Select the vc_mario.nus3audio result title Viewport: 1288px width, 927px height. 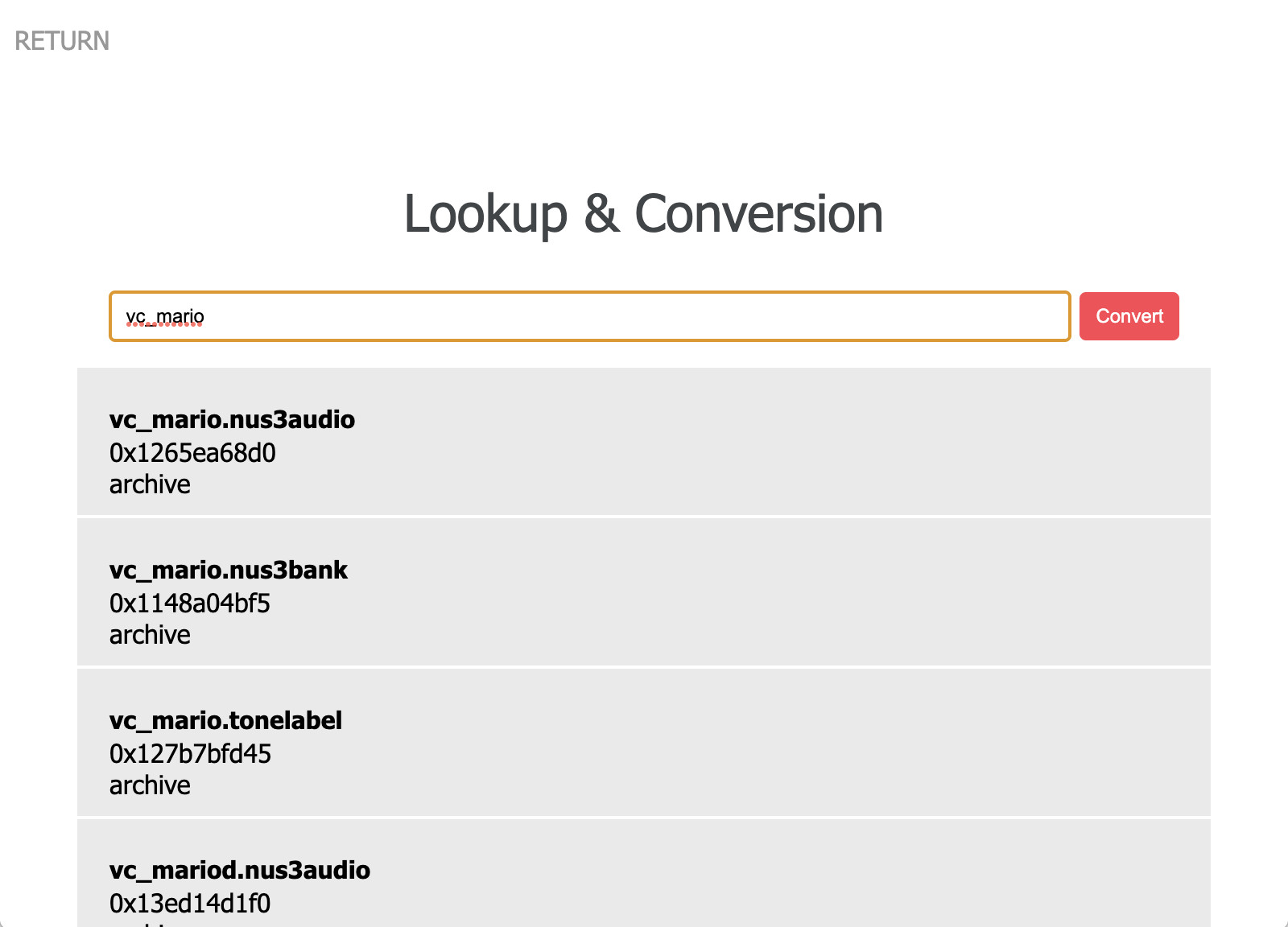(x=232, y=419)
